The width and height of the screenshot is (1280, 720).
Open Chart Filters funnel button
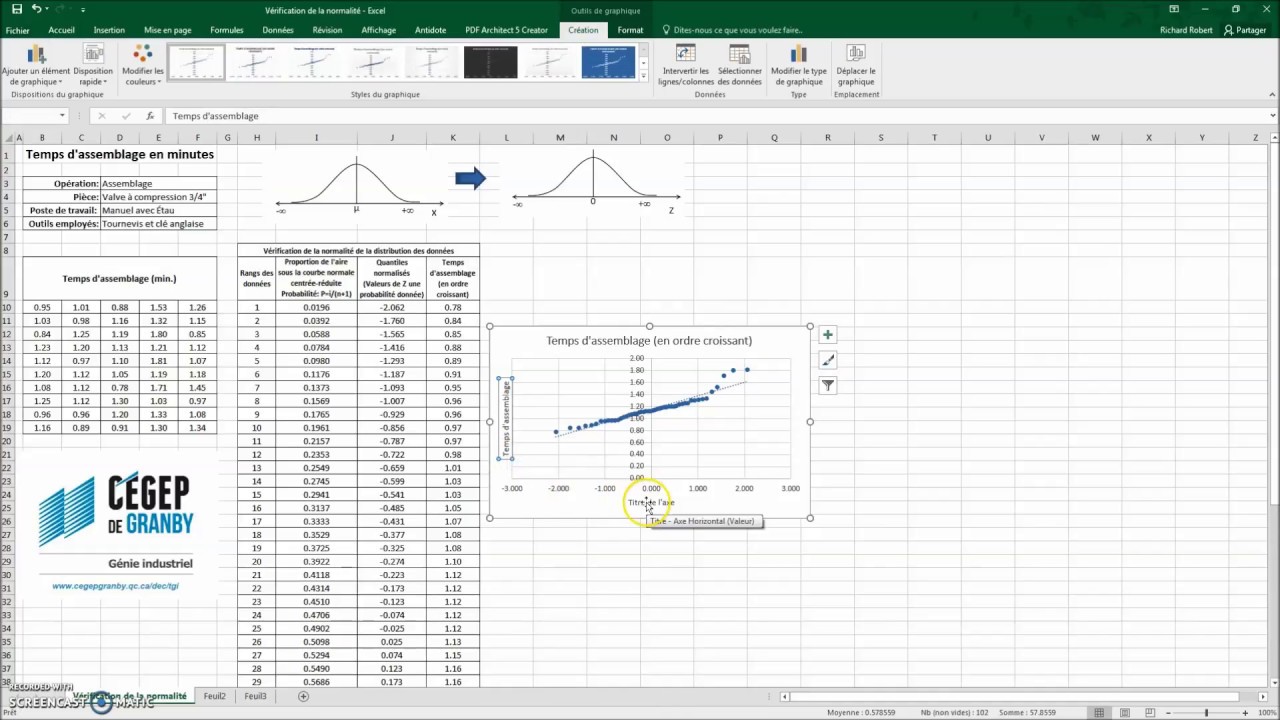coord(827,385)
